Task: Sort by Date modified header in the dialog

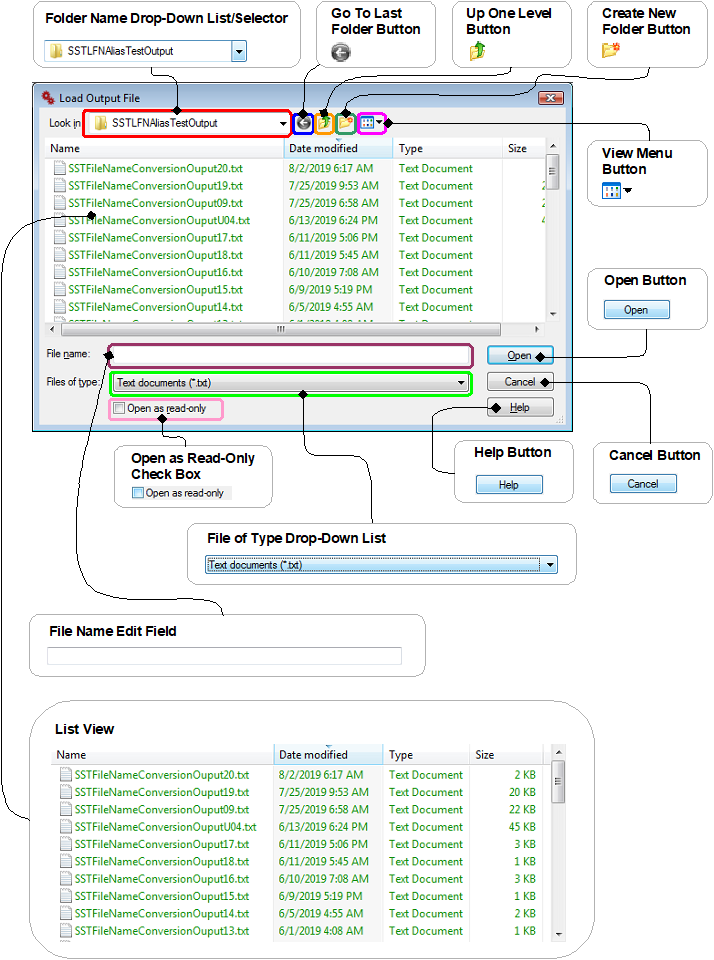Action: (x=339, y=148)
